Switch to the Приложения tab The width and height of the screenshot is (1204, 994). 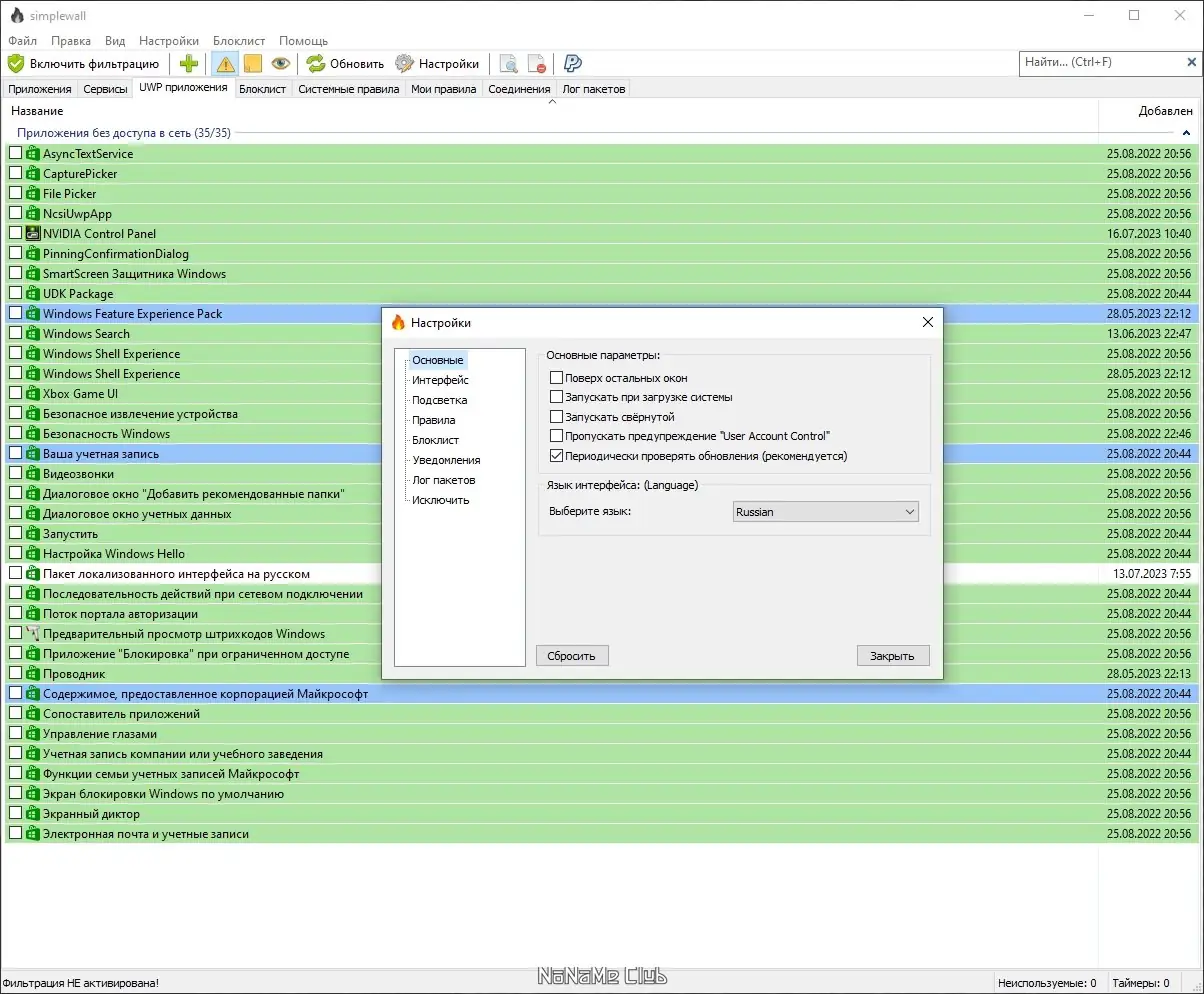point(40,89)
